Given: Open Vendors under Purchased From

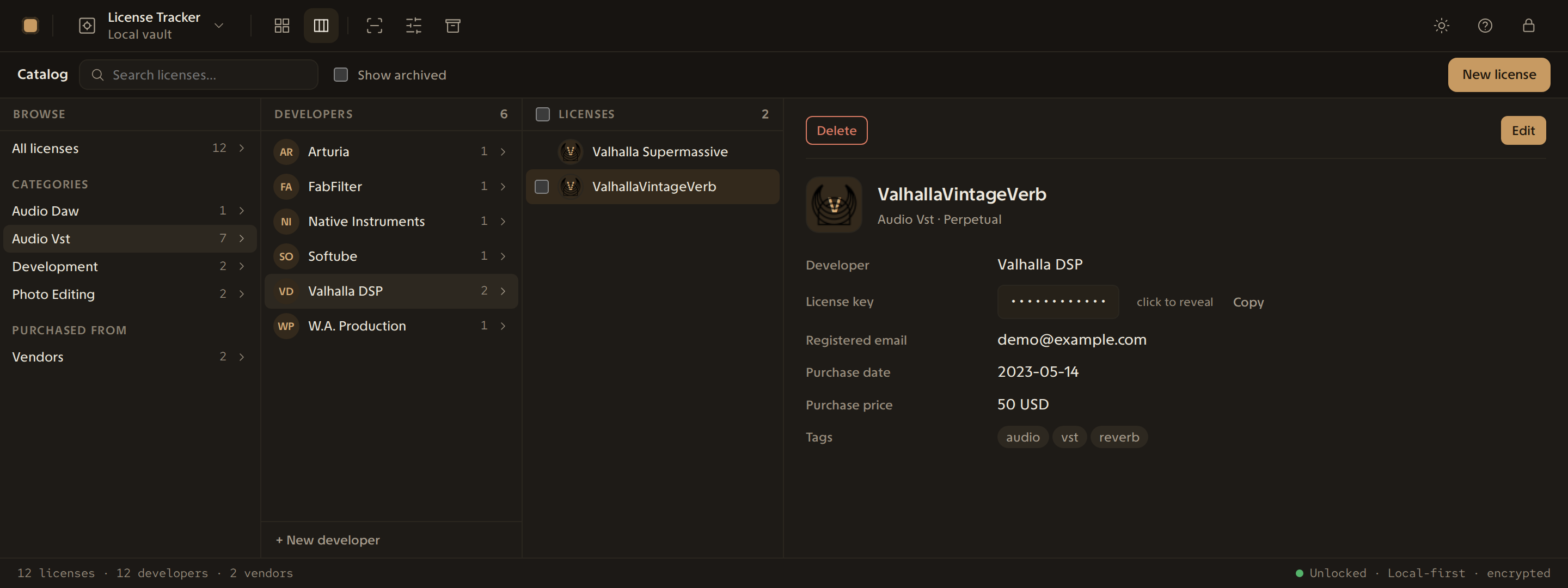Looking at the screenshot, I should 128,357.
